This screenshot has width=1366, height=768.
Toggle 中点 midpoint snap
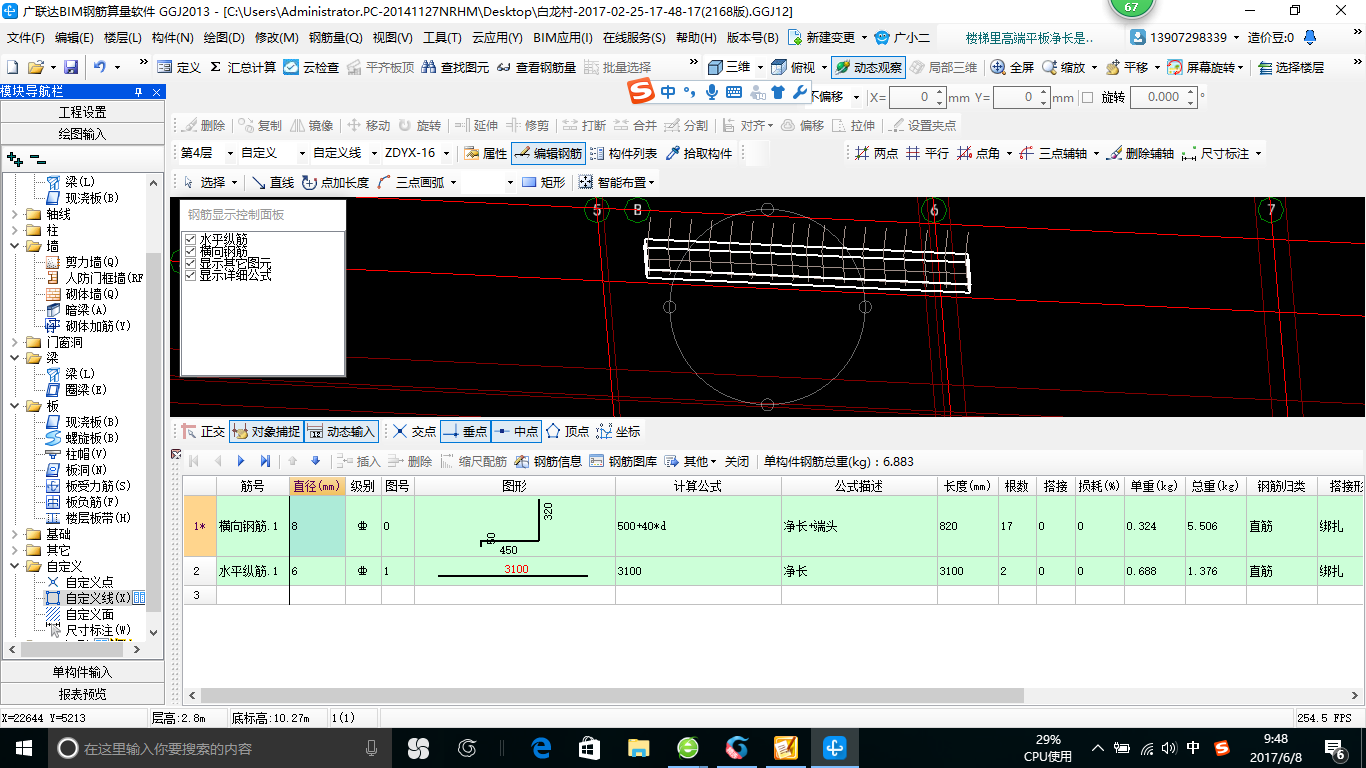[x=516, y=431]
